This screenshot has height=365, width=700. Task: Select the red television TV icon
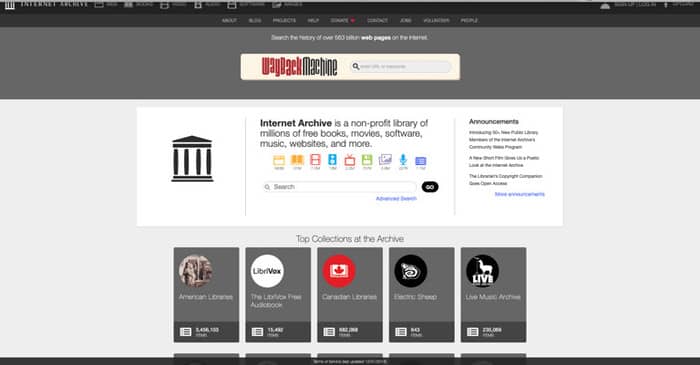coord(350,160)
